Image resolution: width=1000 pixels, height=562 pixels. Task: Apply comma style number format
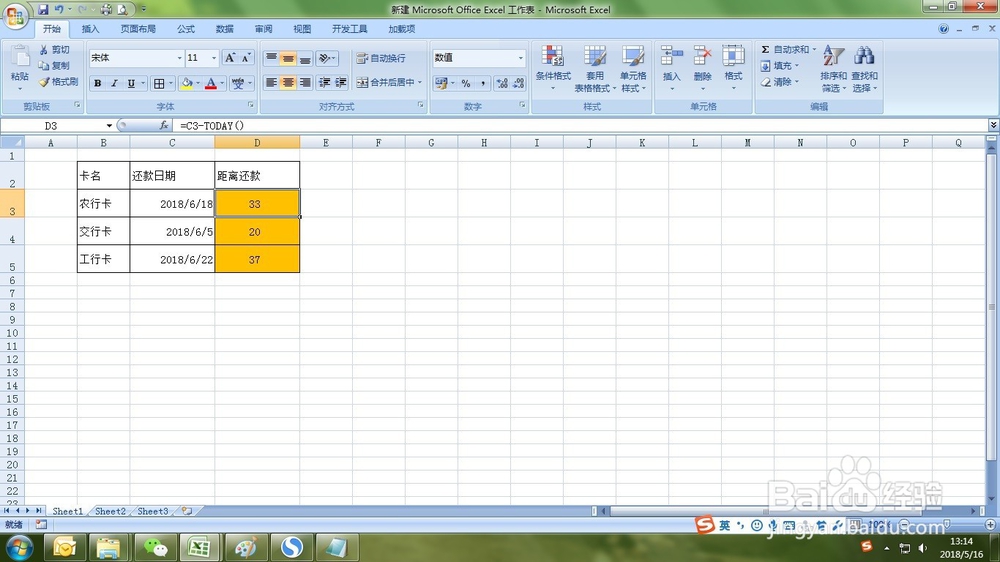point(483,83)
